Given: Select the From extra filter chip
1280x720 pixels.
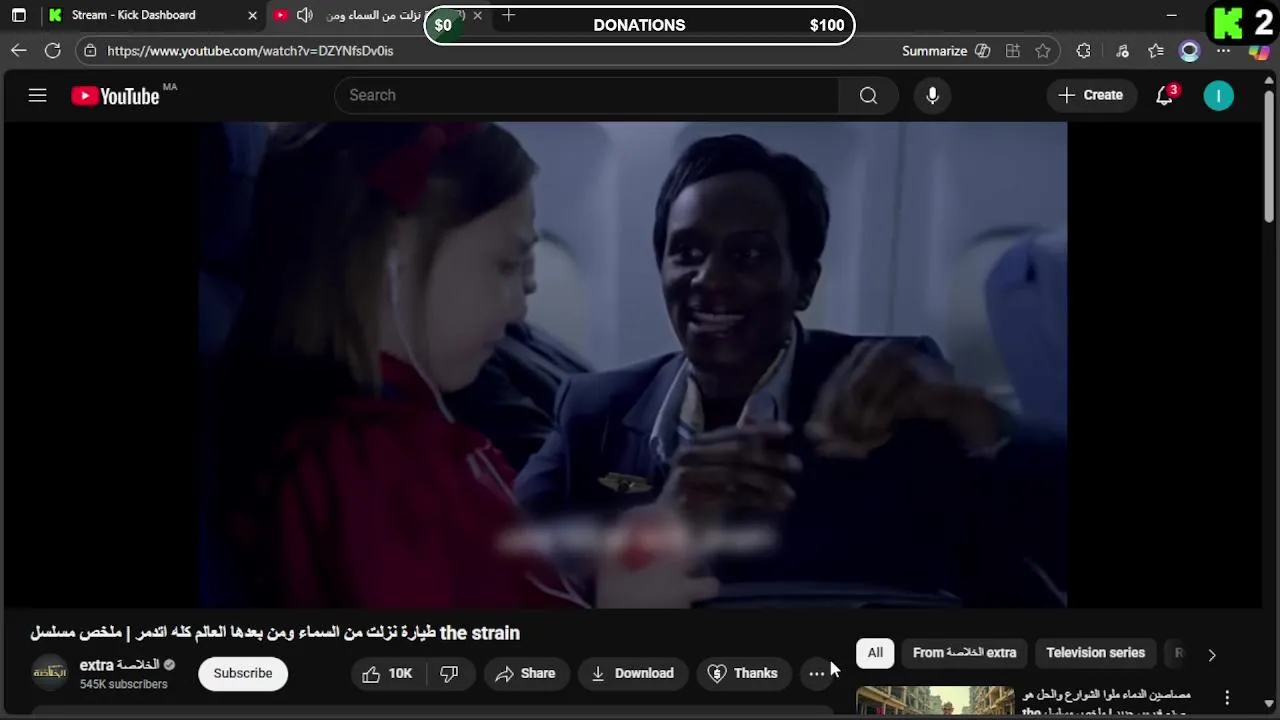Looking at the screenshot, I should (x=965, y=653).
